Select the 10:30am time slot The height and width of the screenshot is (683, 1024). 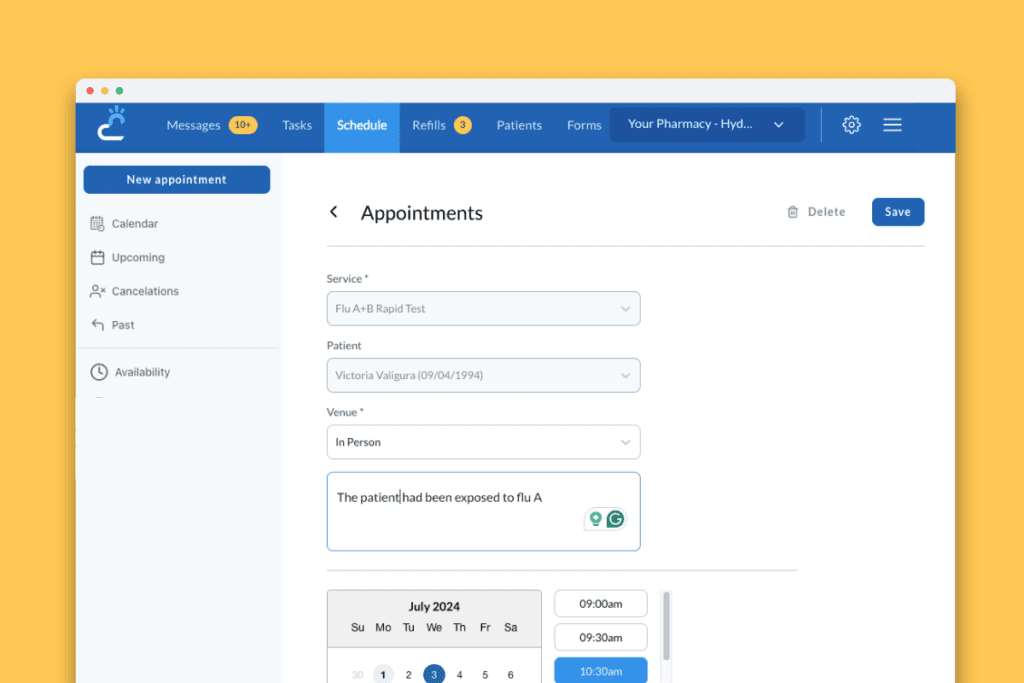coord(600,671)
